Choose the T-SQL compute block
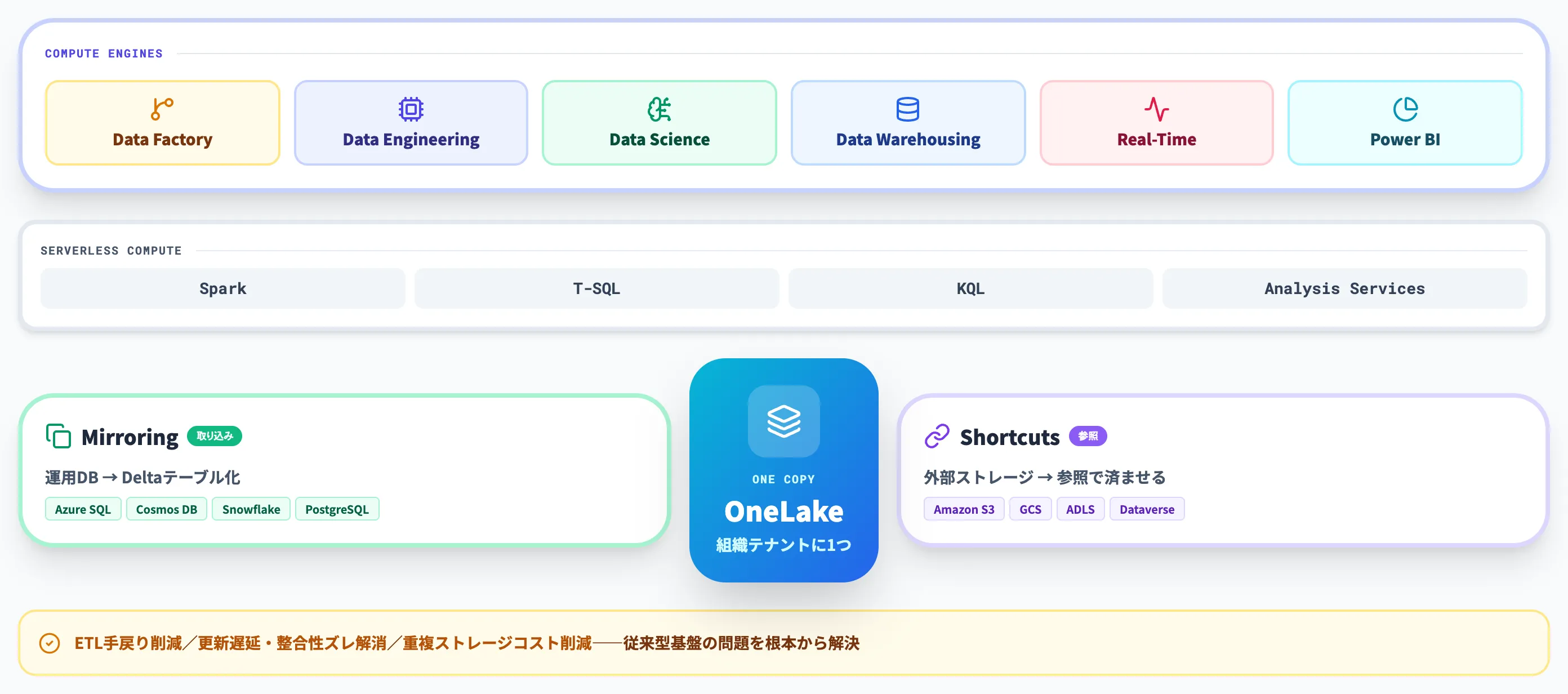 click(x=596, y=288)
